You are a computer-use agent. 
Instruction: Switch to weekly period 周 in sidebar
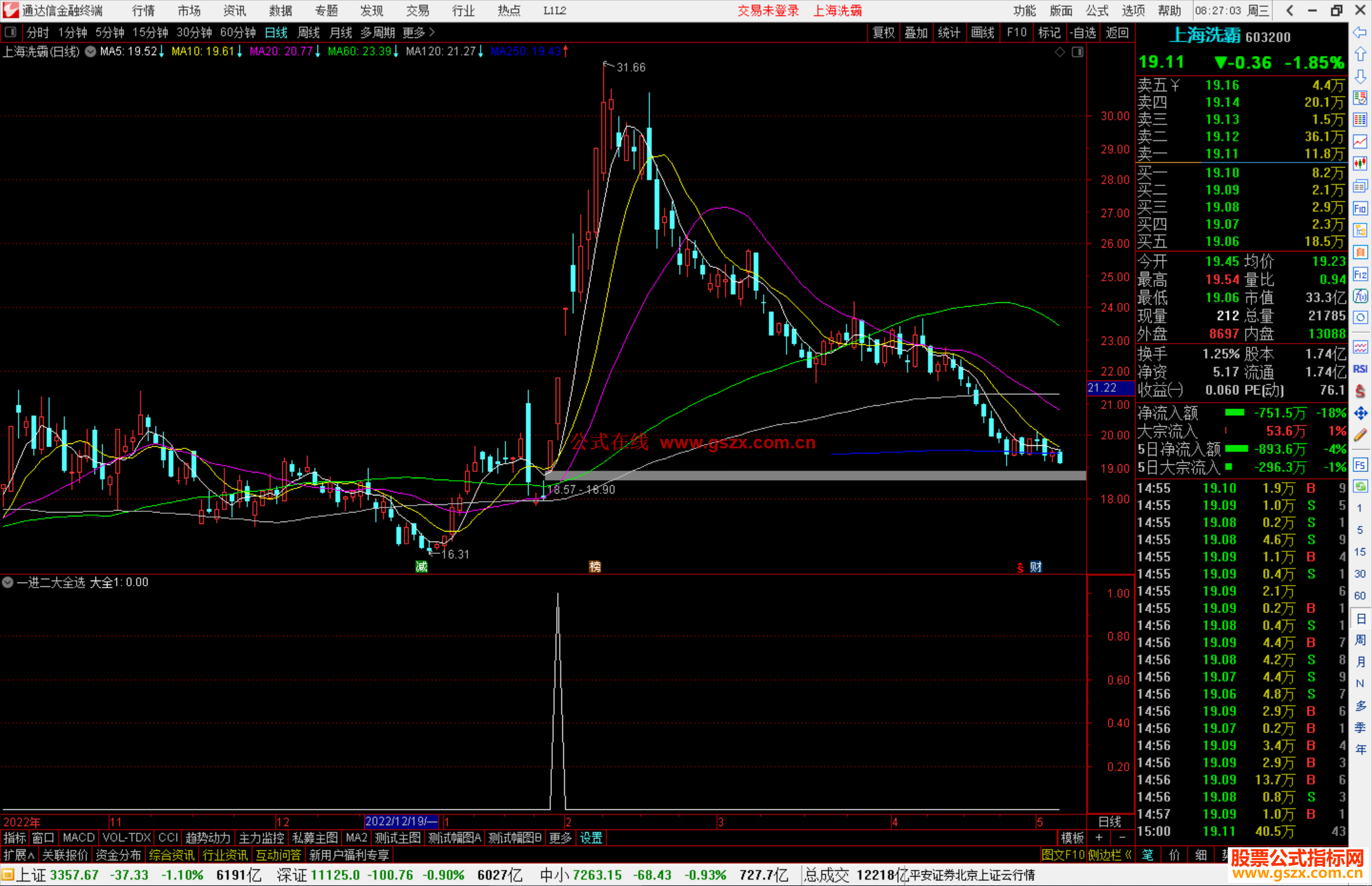click(x=1360, y=640)
